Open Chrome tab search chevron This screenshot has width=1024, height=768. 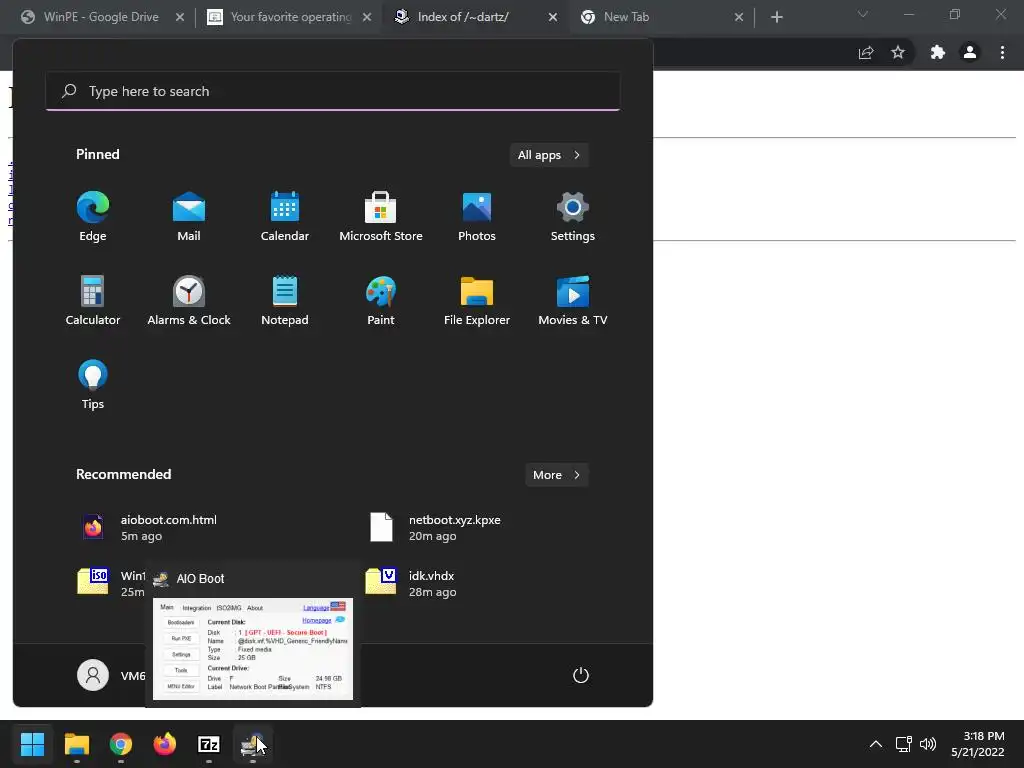(863, 14)
